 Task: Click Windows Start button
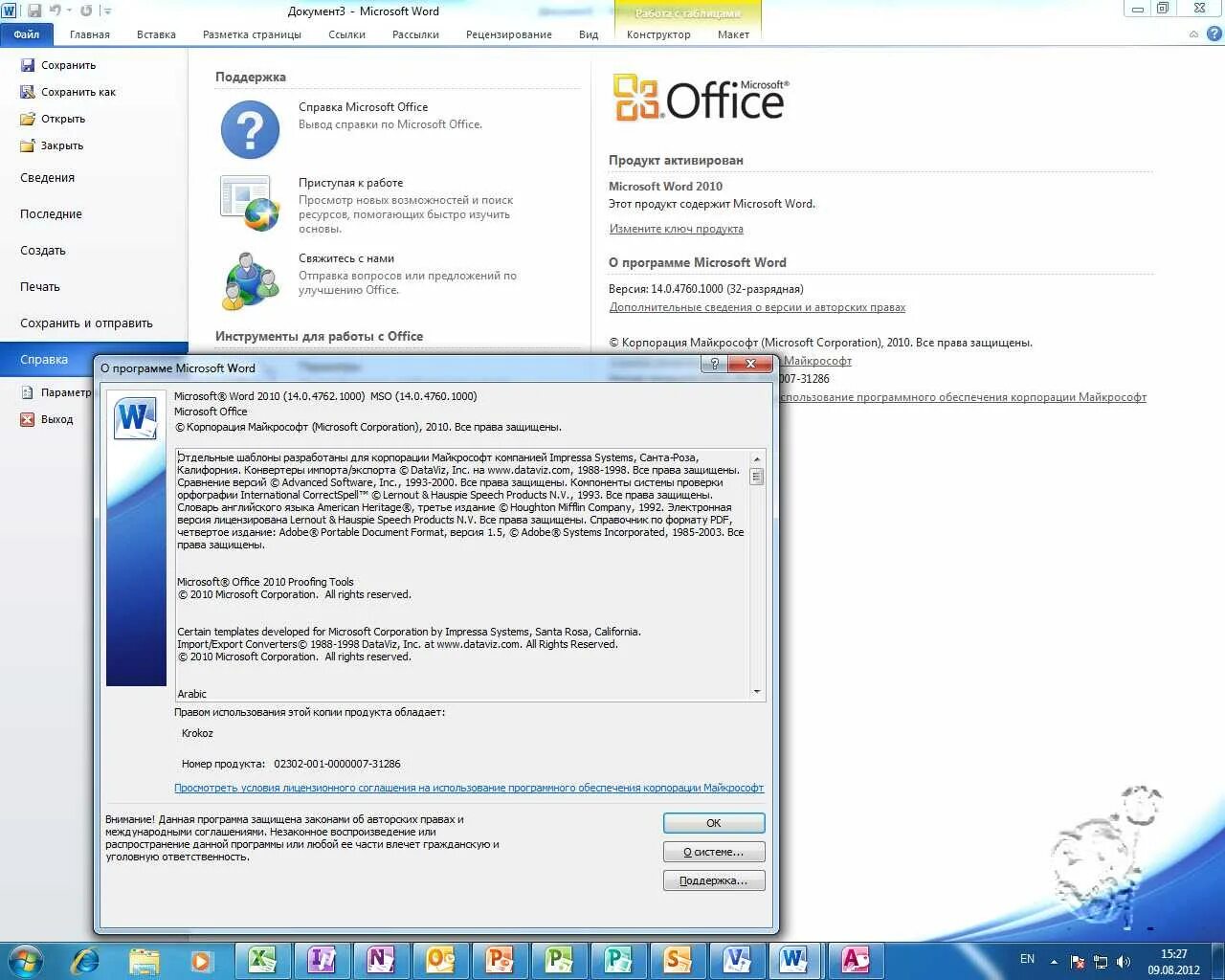[25, 960]
